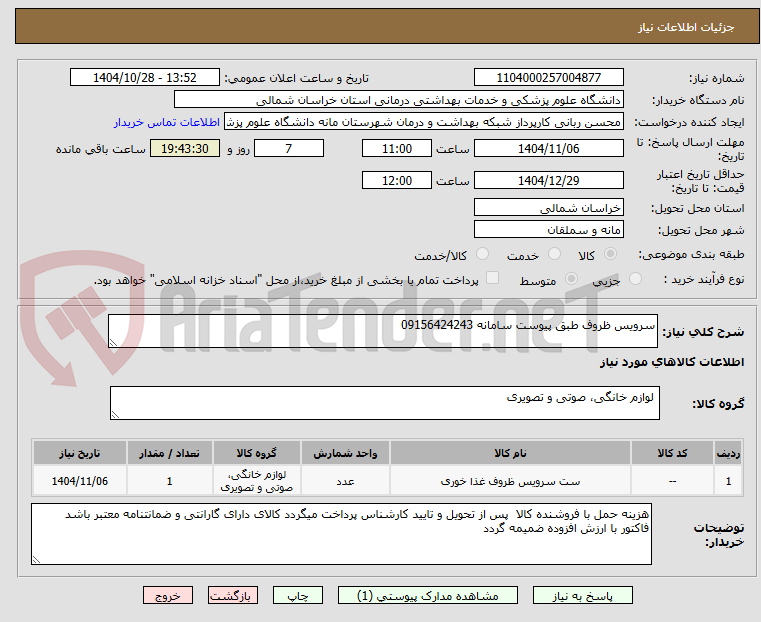Click the کد کالا column header
Viewport: 761px width, 622px height.
coord(672,453)
